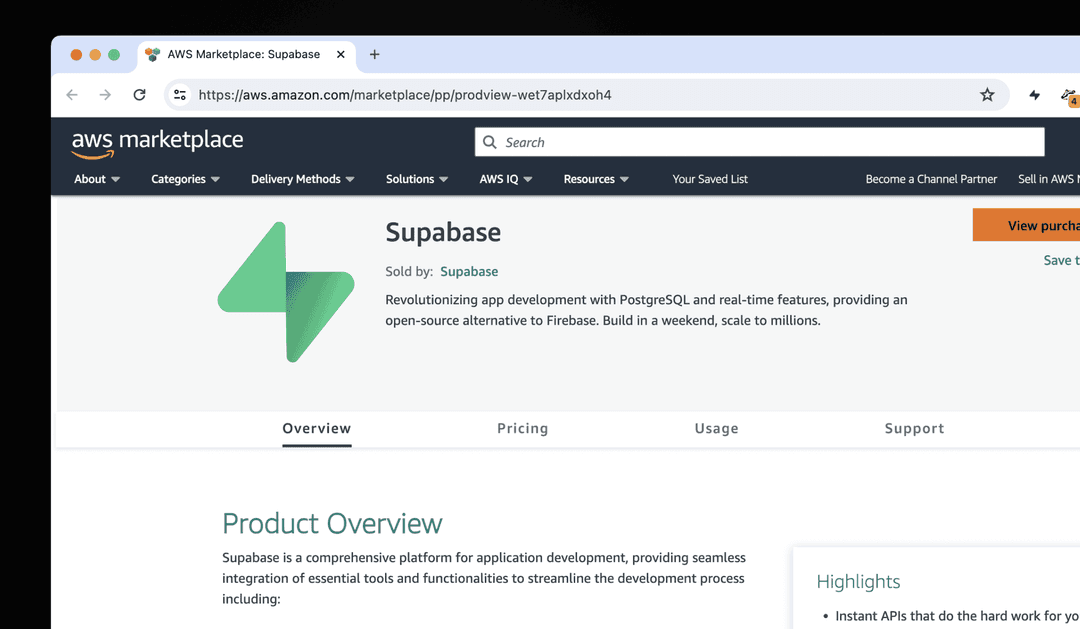Click the Supabase lightning logo image
1080x629 pixels.
pos(286,292)
